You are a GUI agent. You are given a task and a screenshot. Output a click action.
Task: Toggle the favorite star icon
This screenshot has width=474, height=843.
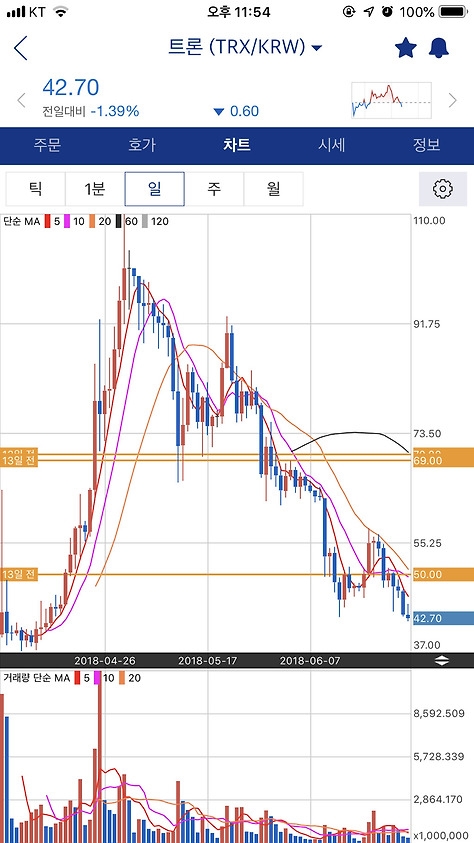click(x=406, y=48)
